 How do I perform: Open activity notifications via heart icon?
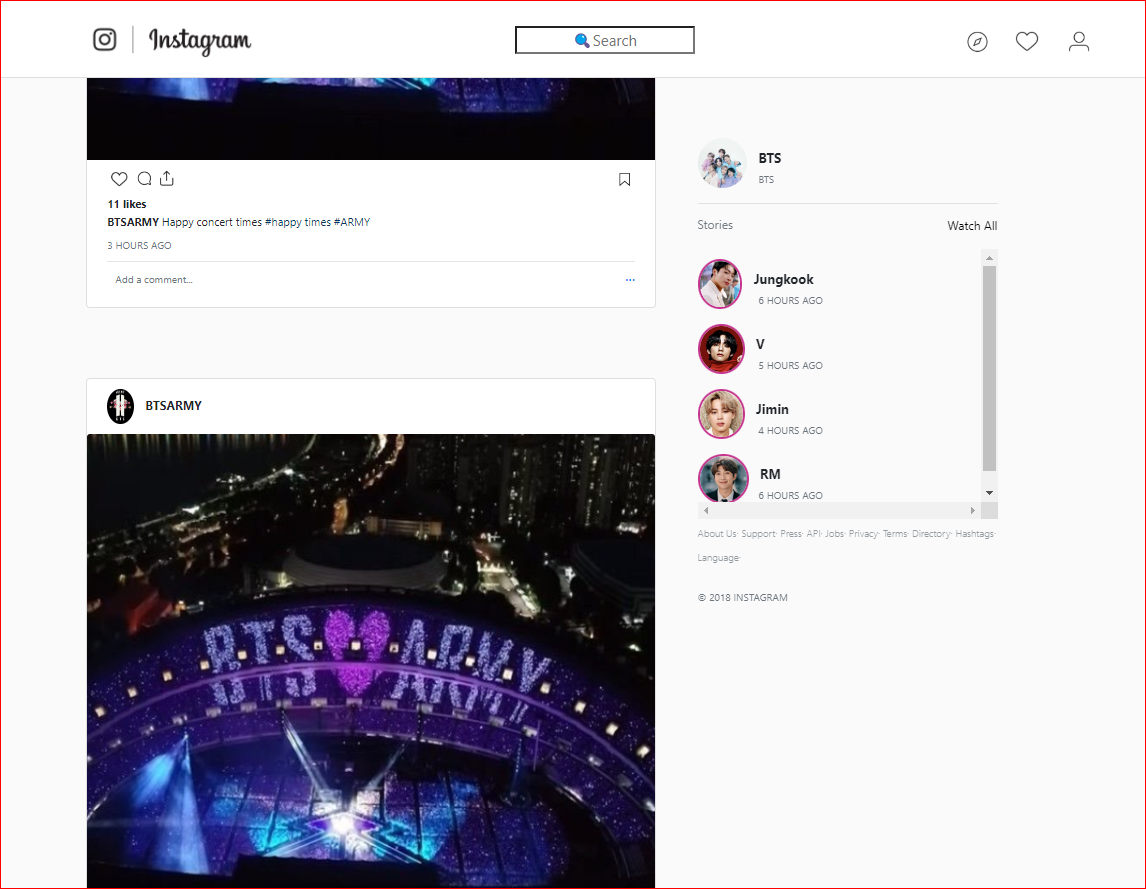(x=1027, y=40)
